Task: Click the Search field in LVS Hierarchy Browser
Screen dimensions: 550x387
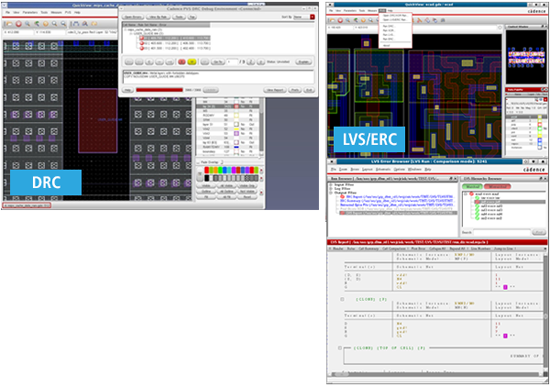Action: coord(502,232)
